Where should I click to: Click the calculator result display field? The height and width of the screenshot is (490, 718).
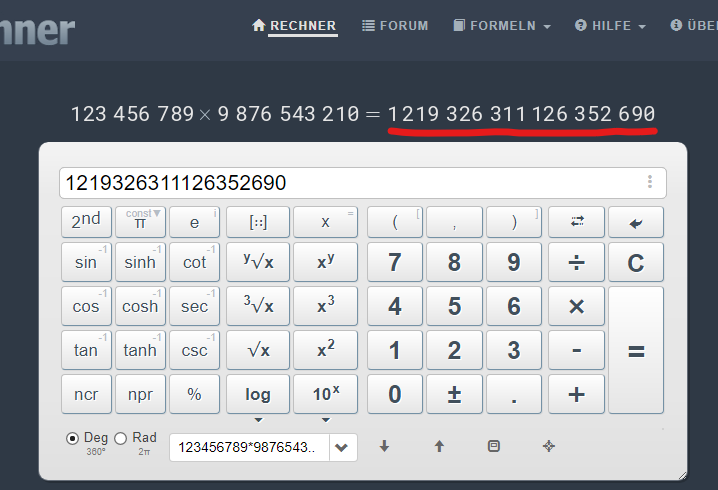[350, 183]
